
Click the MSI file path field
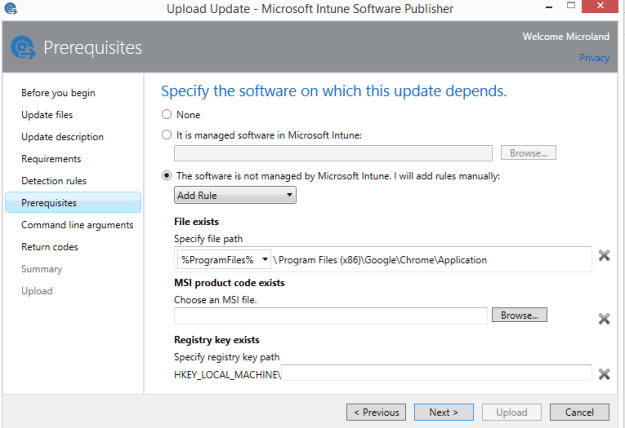(x=330, y=316)
